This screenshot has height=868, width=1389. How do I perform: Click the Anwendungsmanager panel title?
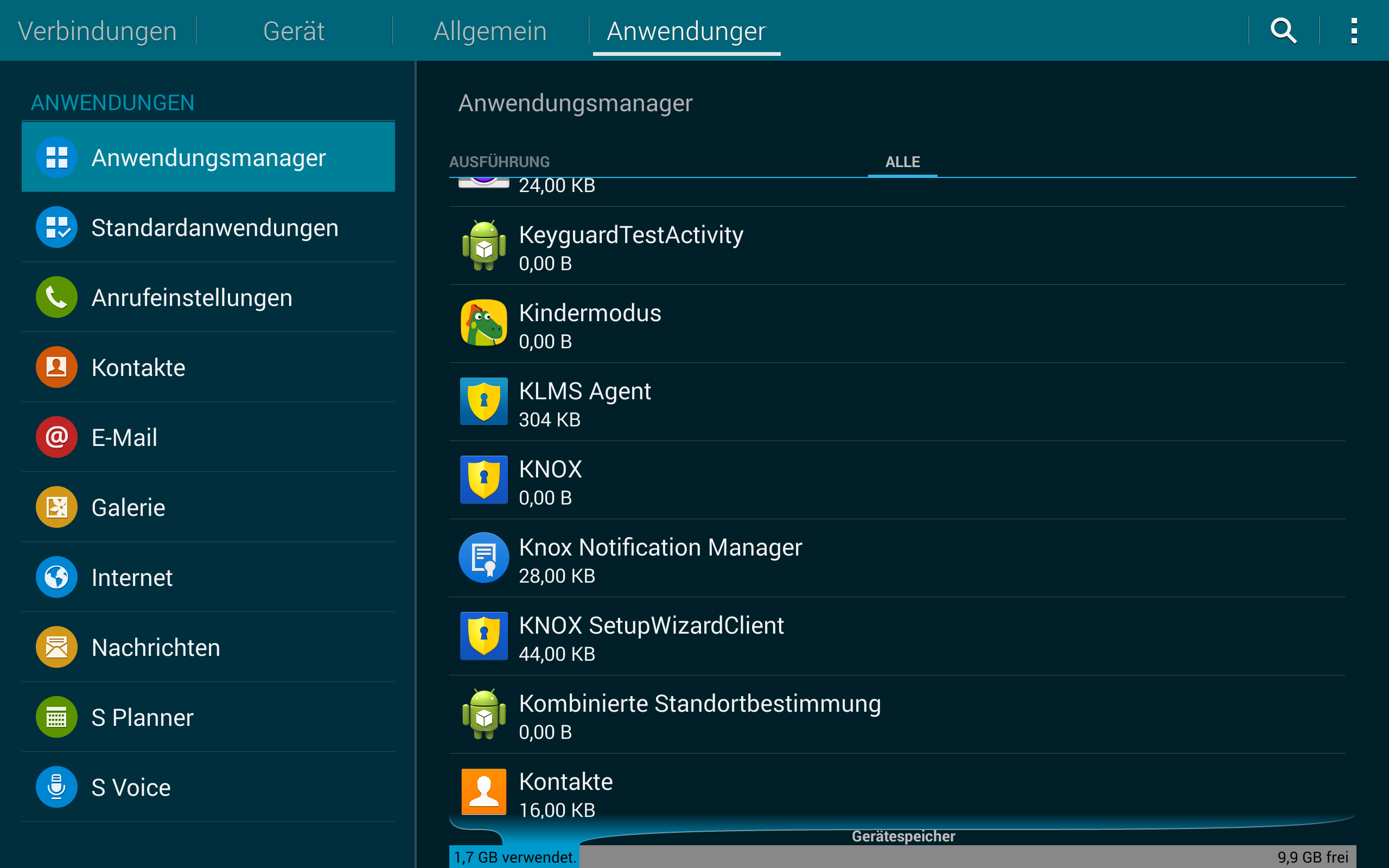point(575,103)
